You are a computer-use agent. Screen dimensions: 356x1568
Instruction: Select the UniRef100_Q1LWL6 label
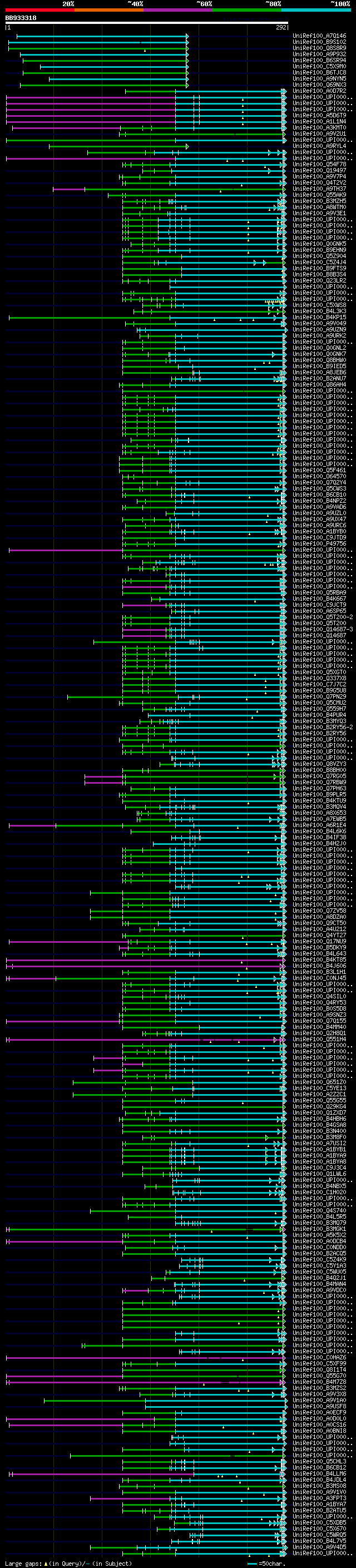point(319,1174)
